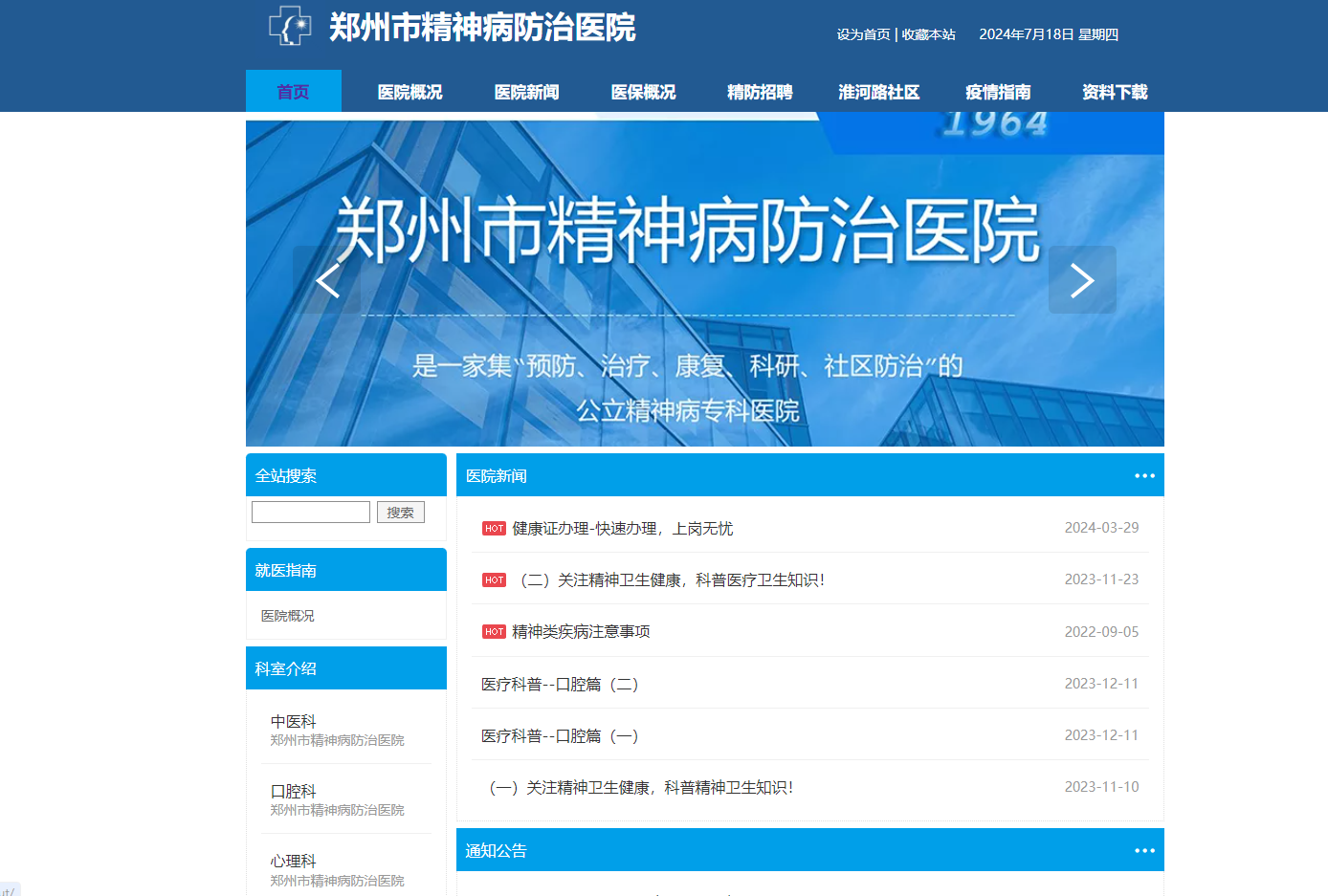Image resolution: width=1328 pixels, height=896 pixels.
Task: Click the 设为首页 link
Action: 863,34
